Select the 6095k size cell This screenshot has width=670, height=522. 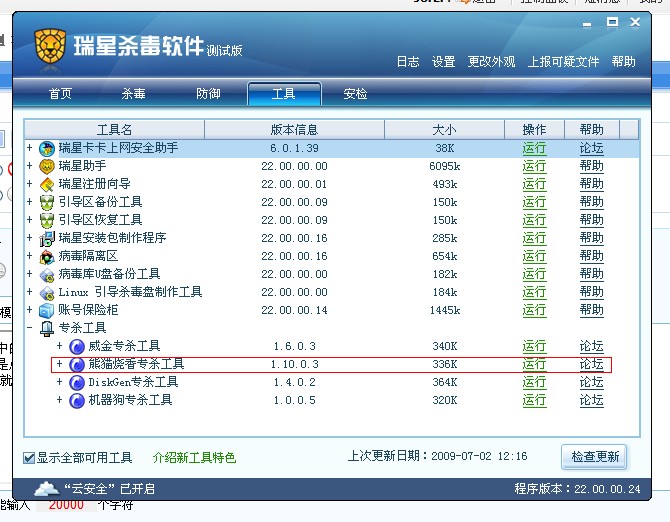coord(445,166)
